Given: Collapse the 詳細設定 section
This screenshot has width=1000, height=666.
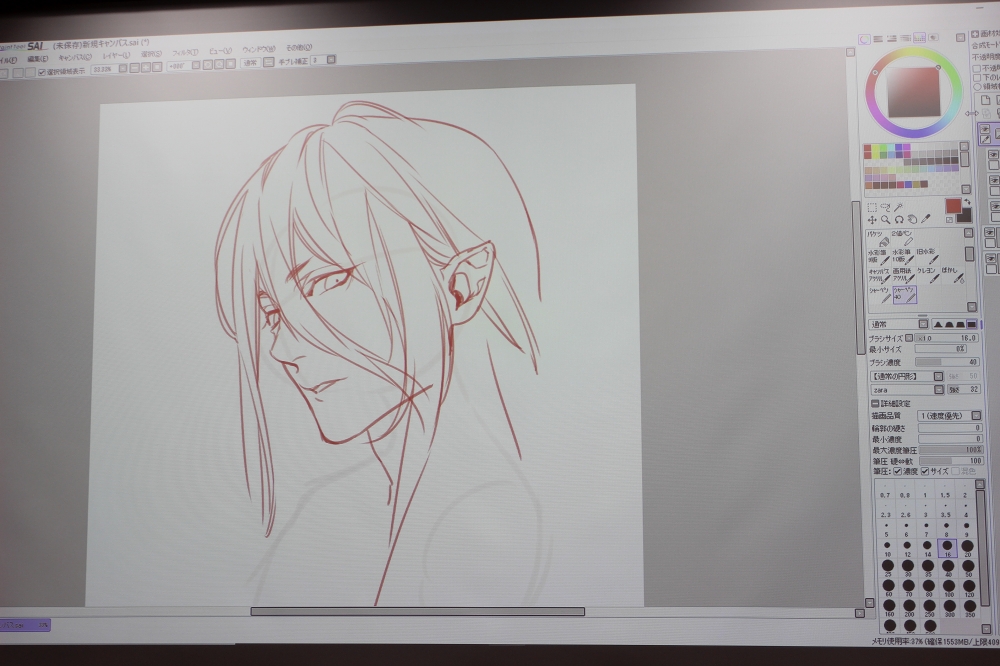Looking at the screenshot, I should click(875, 404).
